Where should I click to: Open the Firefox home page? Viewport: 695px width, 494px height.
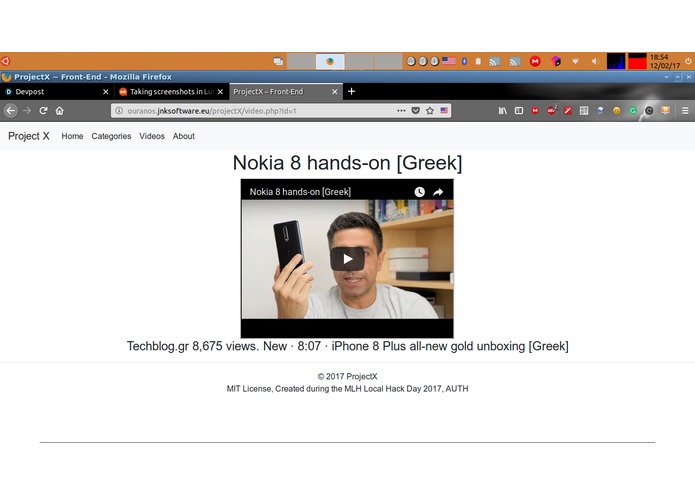(59, 110)
